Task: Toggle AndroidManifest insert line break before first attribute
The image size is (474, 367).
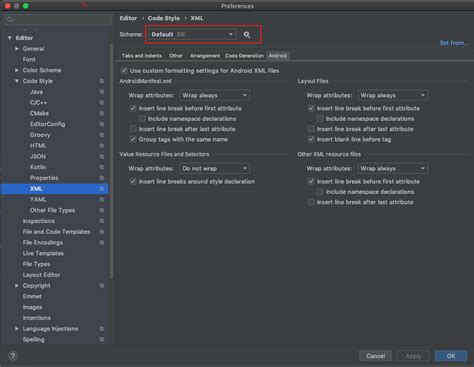Action: tap(133, 108)
